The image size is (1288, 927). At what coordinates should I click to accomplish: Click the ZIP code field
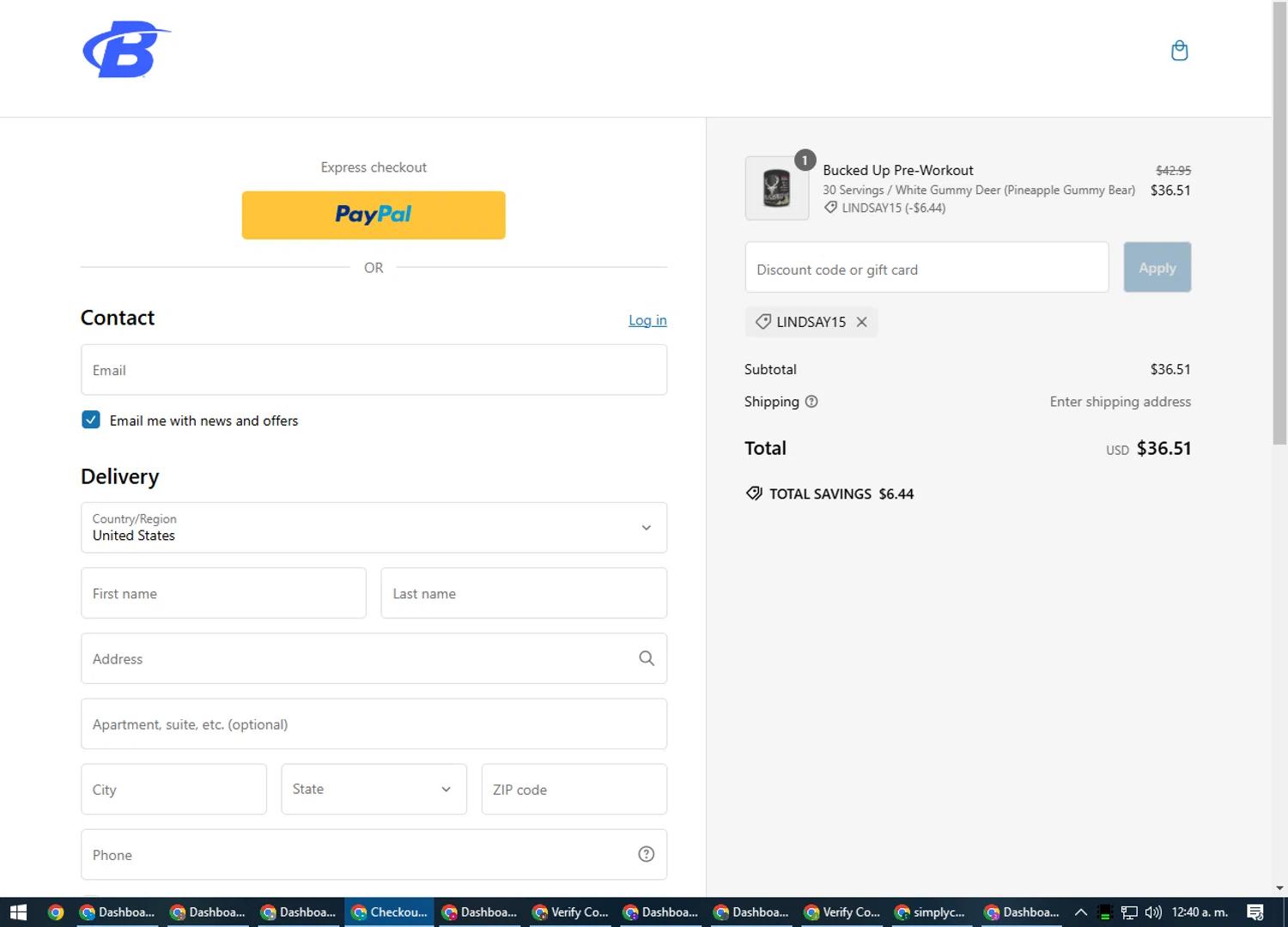click(x=574, y=789)
